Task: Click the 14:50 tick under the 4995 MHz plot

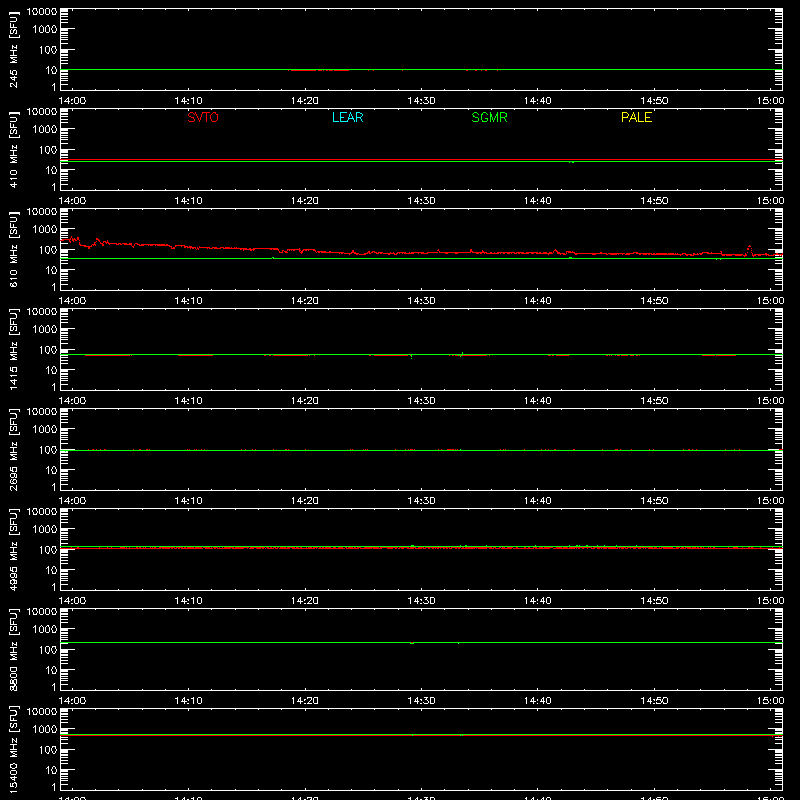Action: click(654, 601)
